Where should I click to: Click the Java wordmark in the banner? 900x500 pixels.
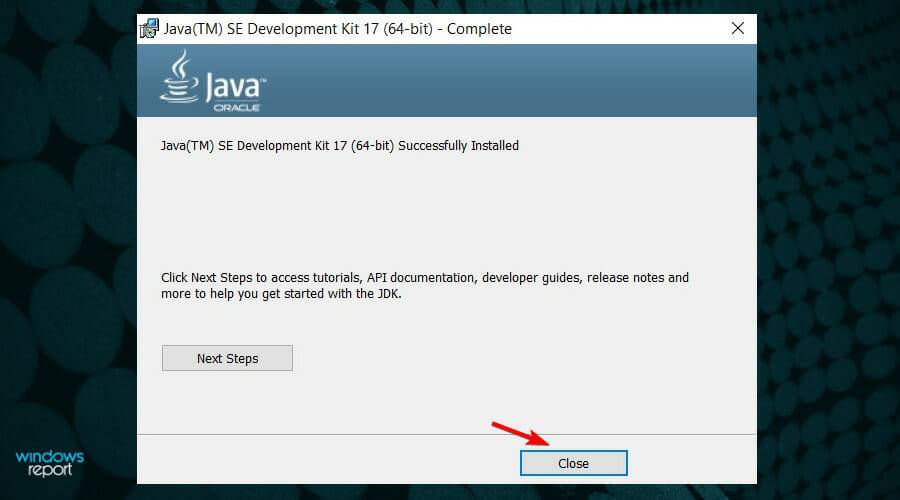click(235, 88)
